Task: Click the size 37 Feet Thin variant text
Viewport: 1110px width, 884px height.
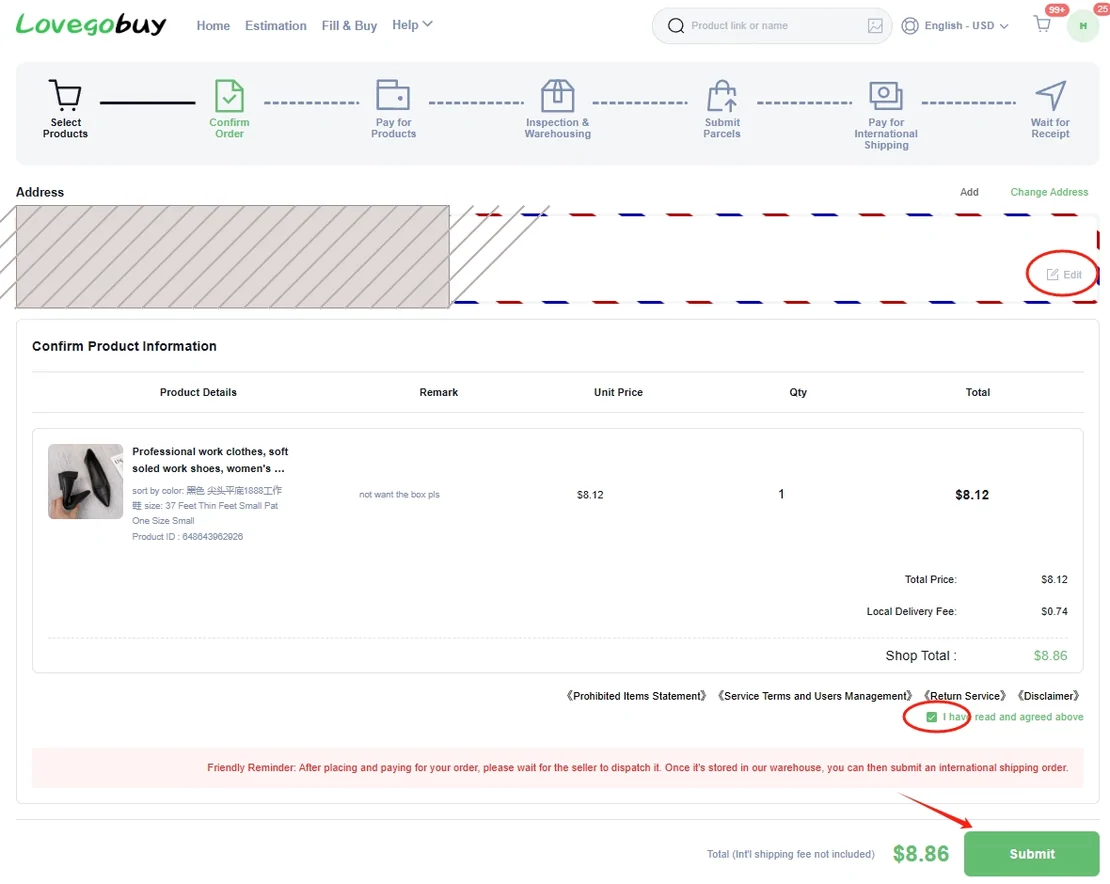Action: (x=207, y=505)
